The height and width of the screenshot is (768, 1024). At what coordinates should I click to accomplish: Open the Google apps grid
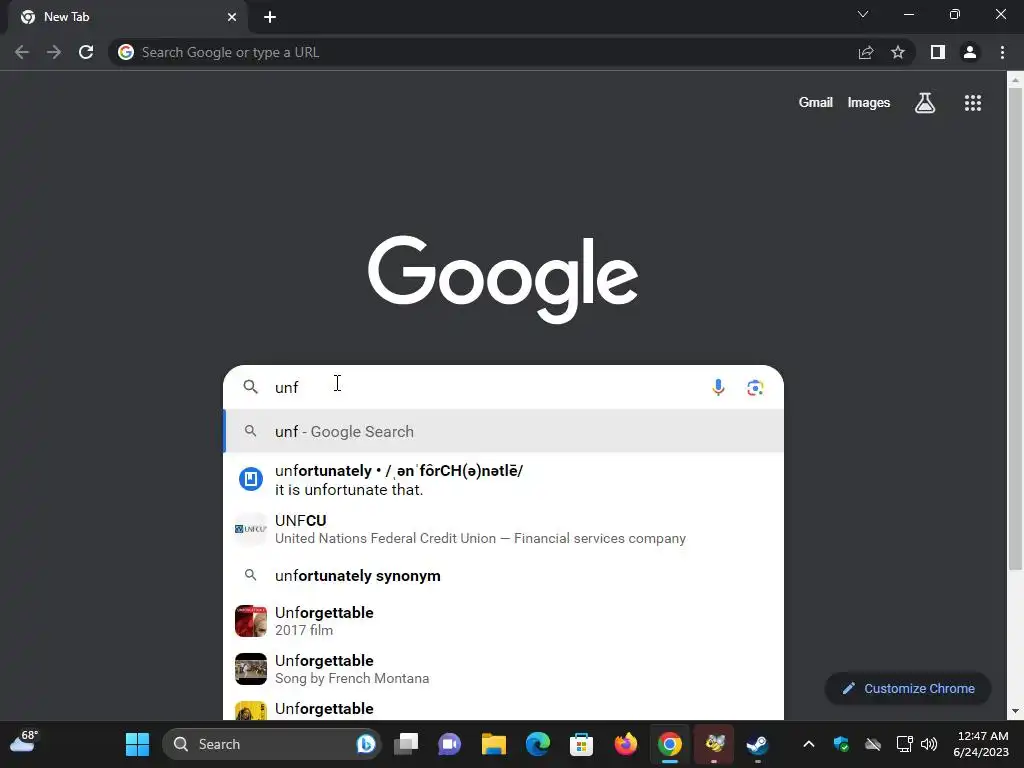(973, 103)
